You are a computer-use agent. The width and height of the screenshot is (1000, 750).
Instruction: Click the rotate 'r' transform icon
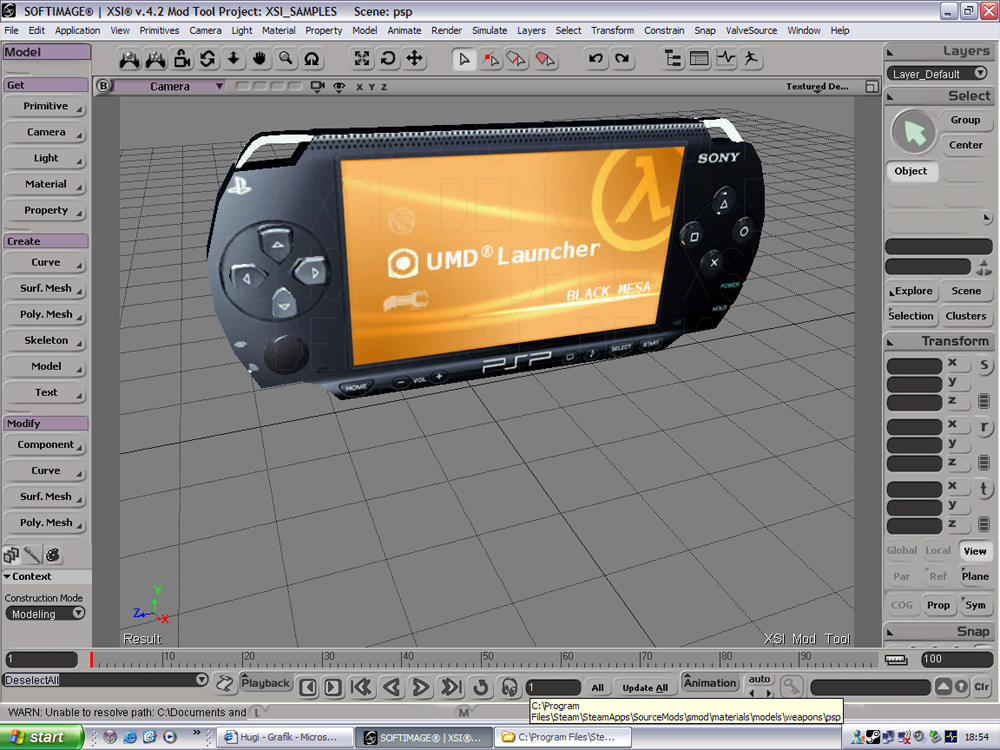[984, 427]
